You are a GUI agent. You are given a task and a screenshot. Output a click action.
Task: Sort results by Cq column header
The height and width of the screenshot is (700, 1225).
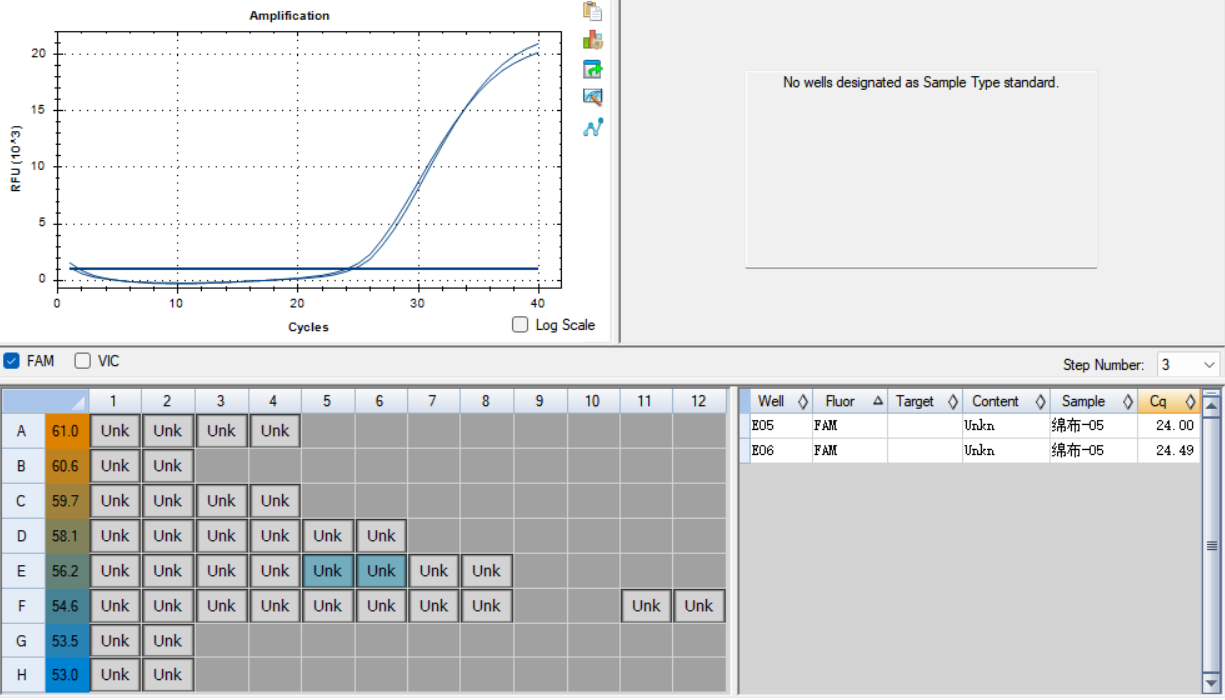pos(1168,401)
